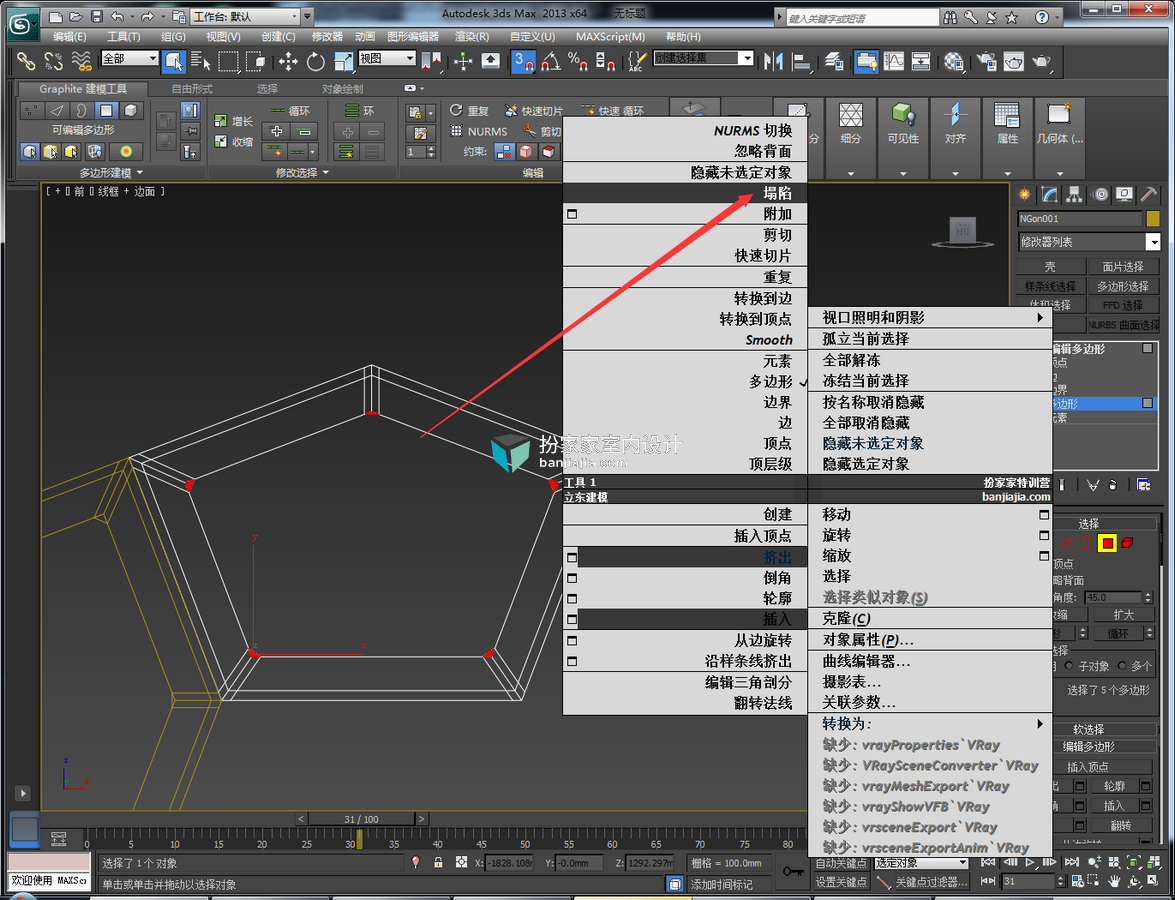Open settings box beside 倒角
Image resolution: width=1175 pixels, height=900 pixels.
tap(573, 579)
